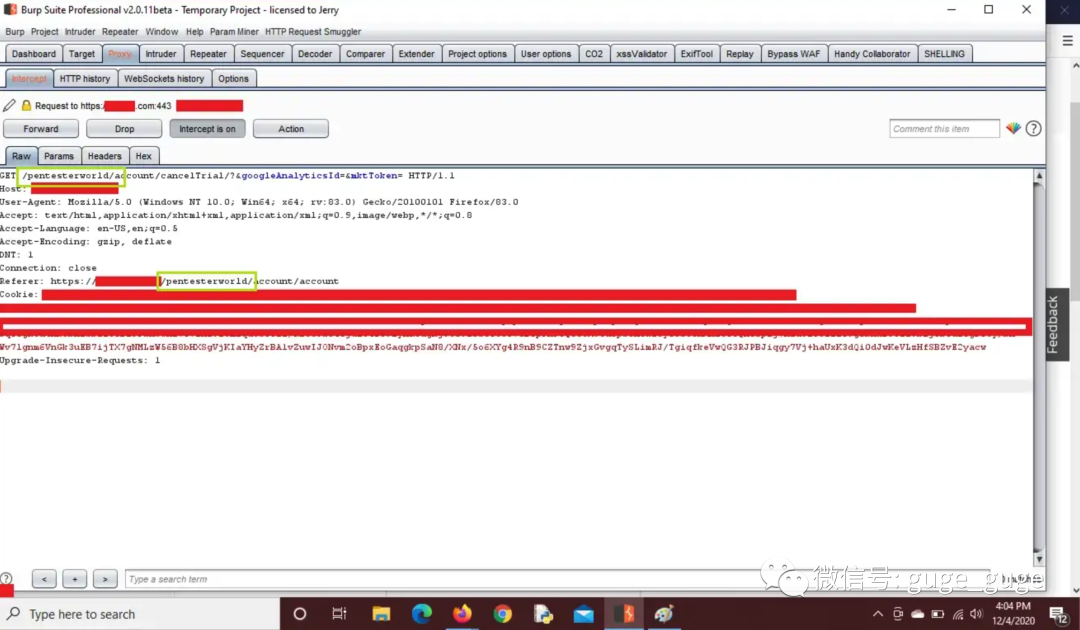Open the notification center icon
1080x630 pixels.
[1058, 613]
